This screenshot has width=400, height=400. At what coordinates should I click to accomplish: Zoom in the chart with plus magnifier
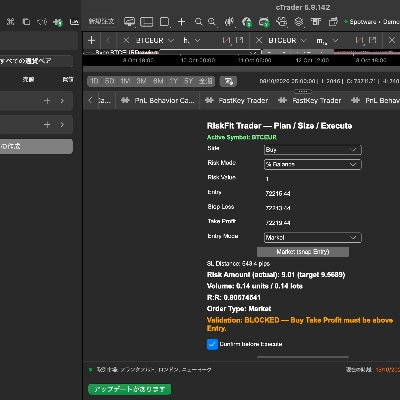coord(212,22)
